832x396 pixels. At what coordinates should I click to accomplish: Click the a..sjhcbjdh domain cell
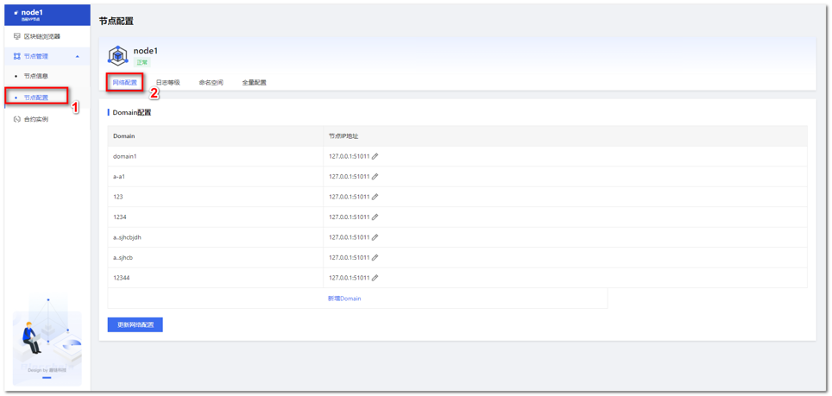click(215, 237)
